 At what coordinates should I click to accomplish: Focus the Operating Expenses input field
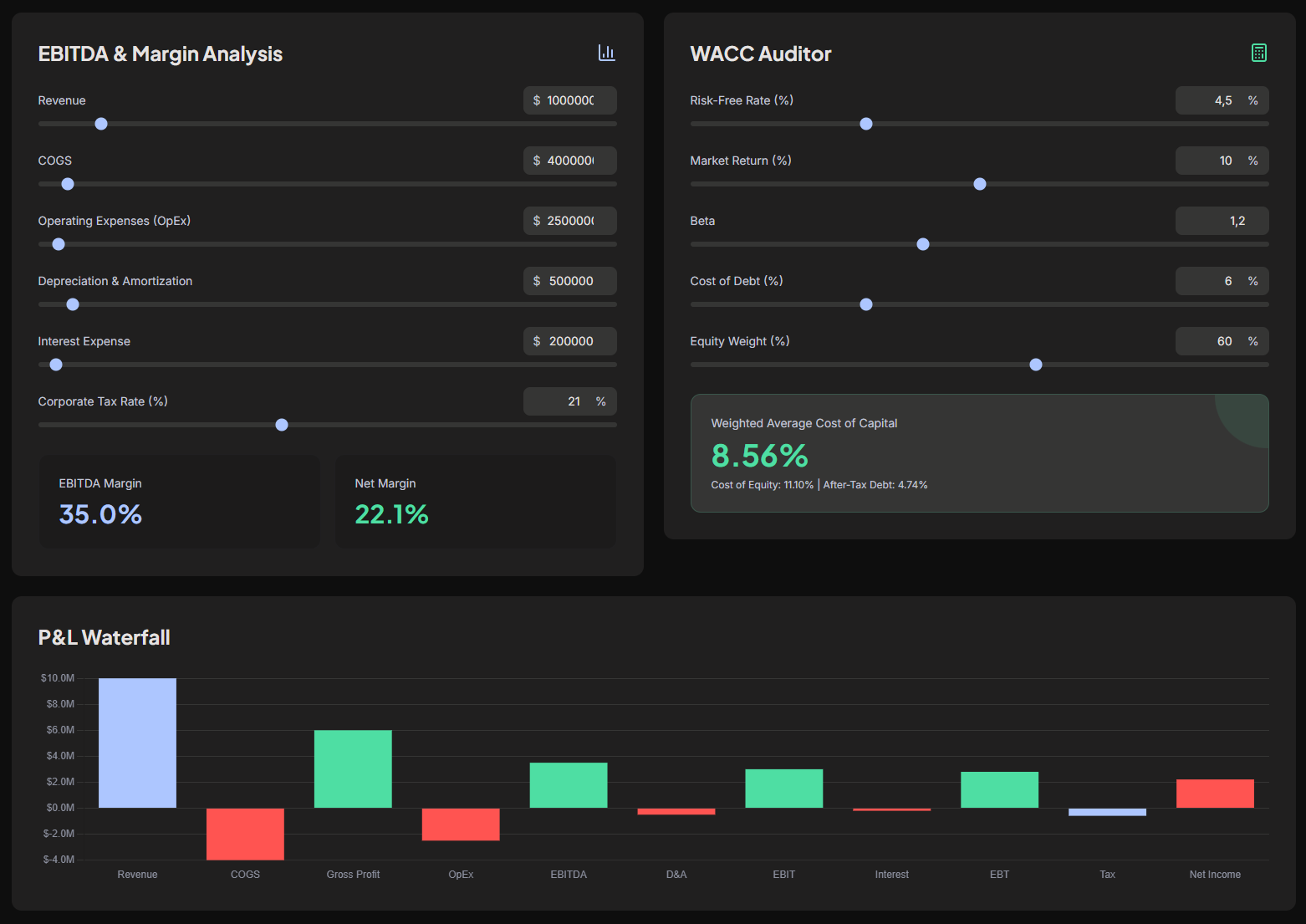click(x=570, y=221)
